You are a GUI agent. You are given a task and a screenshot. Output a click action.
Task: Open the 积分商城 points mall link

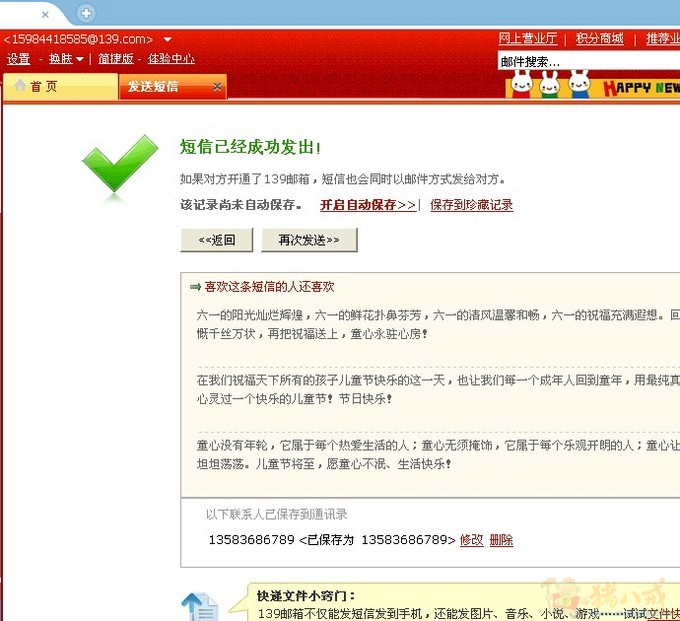pos(600,39)
